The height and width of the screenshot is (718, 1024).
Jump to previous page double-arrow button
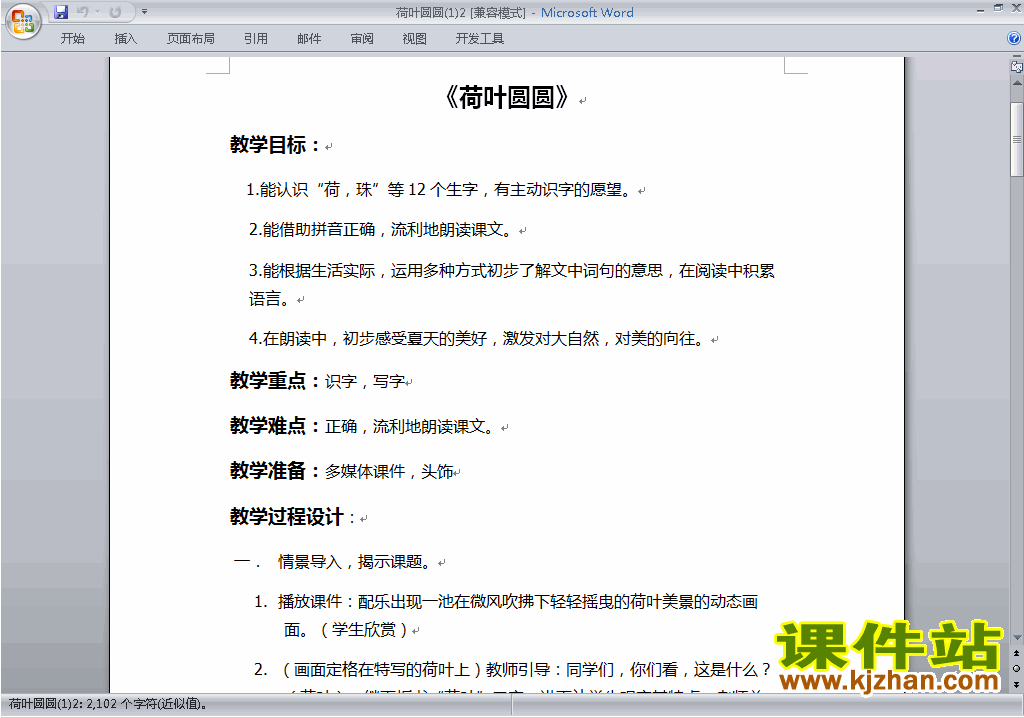pyautogui.click(x=1017, y=653)
